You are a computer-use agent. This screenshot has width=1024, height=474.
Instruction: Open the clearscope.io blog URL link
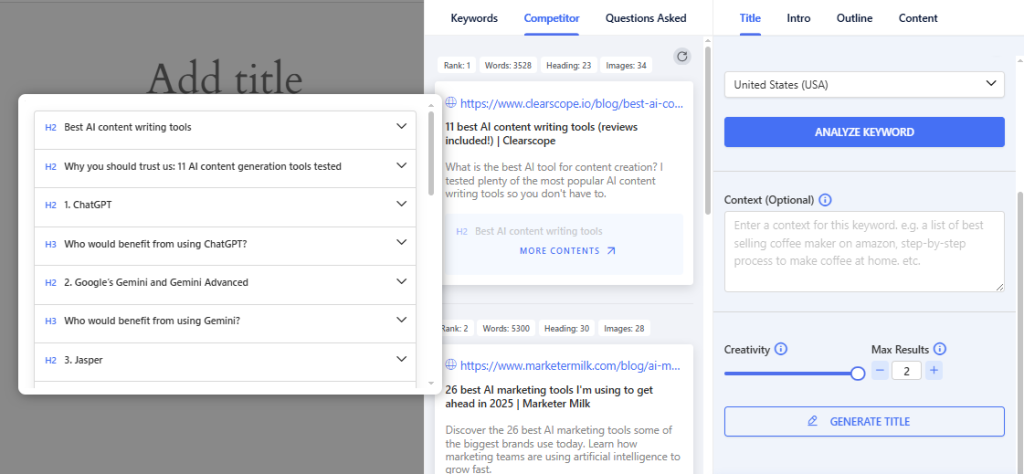pyautogui.click(x=571, y=103)
